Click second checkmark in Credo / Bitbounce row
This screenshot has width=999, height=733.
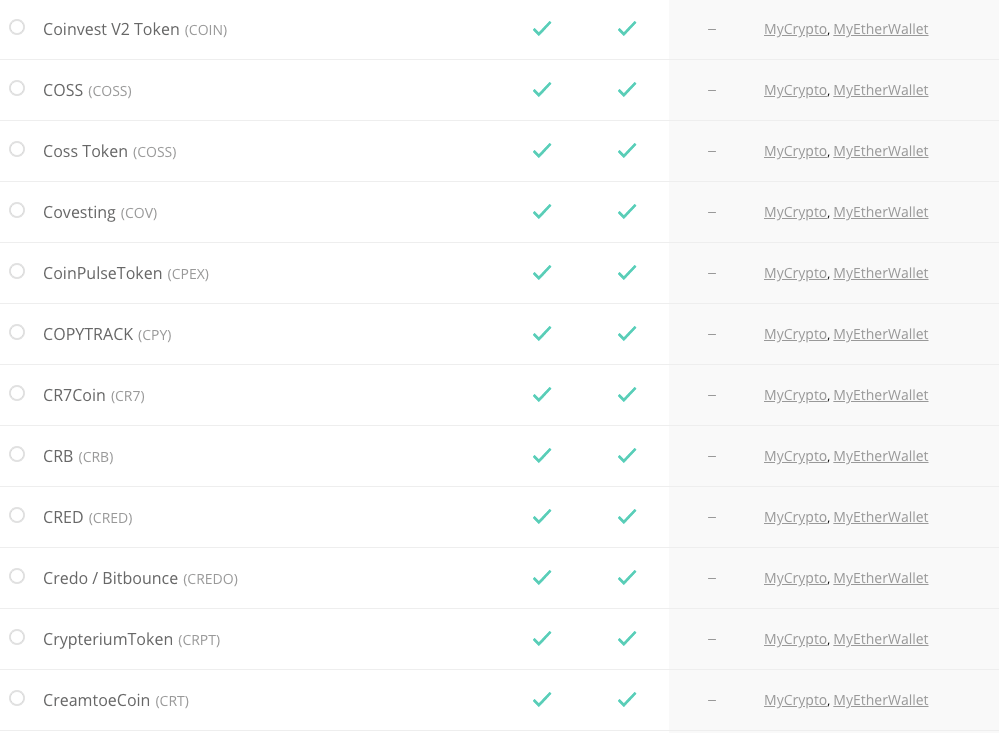click(x=627, y=578)
